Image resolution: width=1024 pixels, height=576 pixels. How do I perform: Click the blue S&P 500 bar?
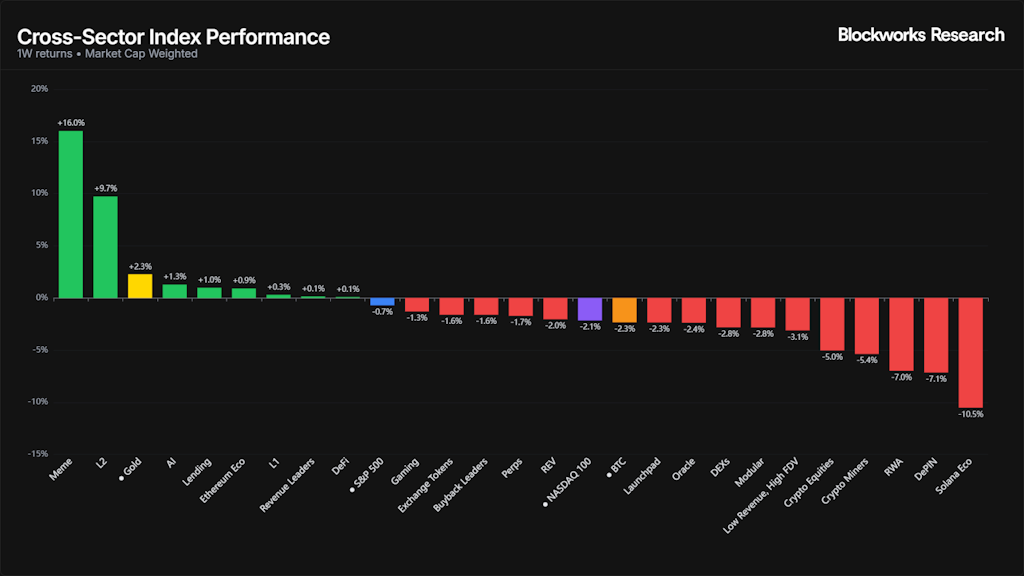(x=382, y=301)
